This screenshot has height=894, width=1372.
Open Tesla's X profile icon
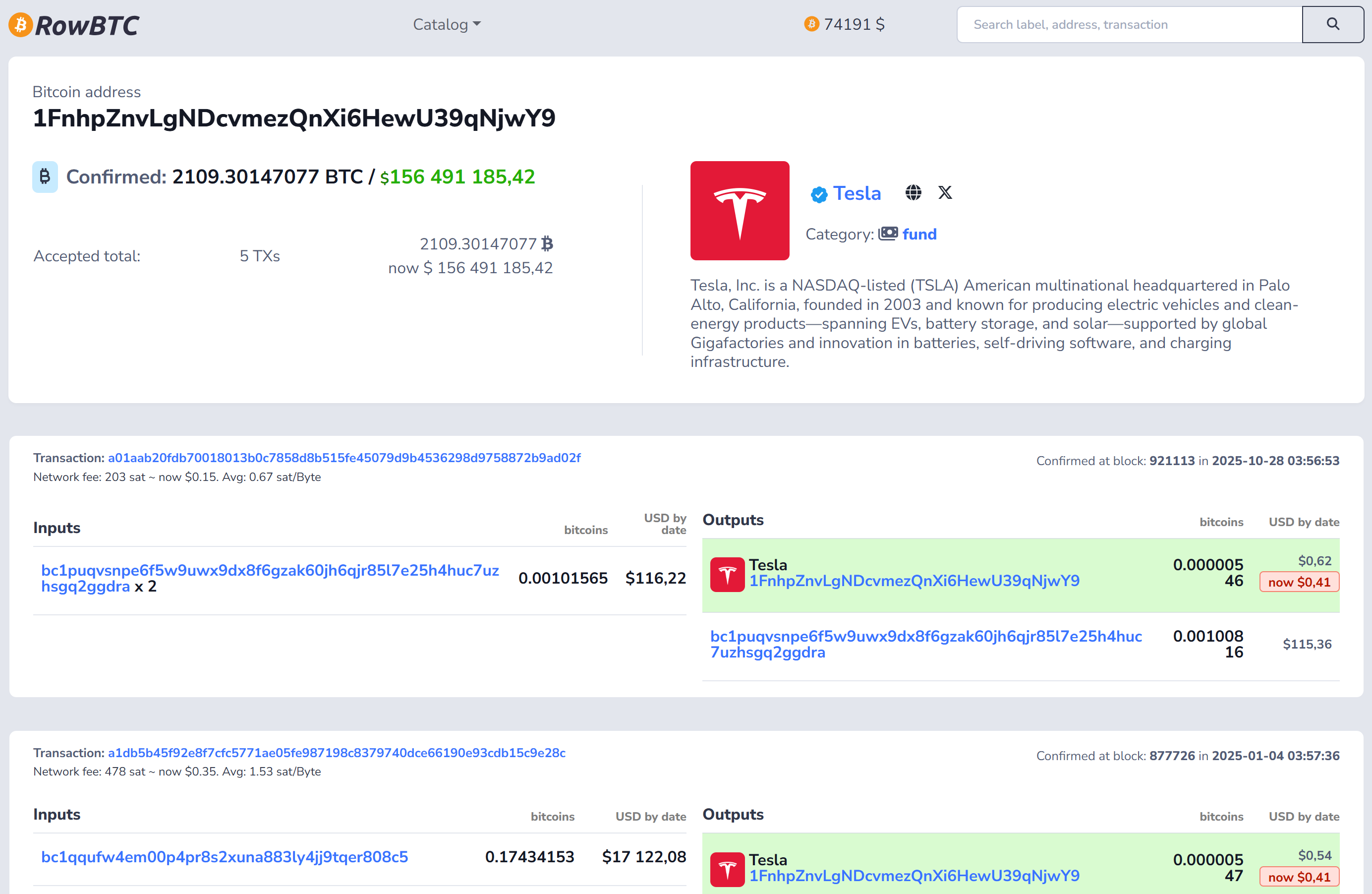tap(945, 193)
